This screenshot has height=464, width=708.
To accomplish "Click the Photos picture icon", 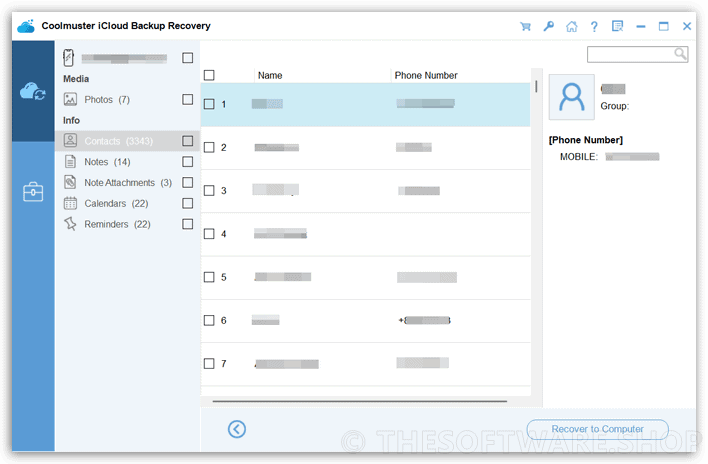I will point(70,99).
